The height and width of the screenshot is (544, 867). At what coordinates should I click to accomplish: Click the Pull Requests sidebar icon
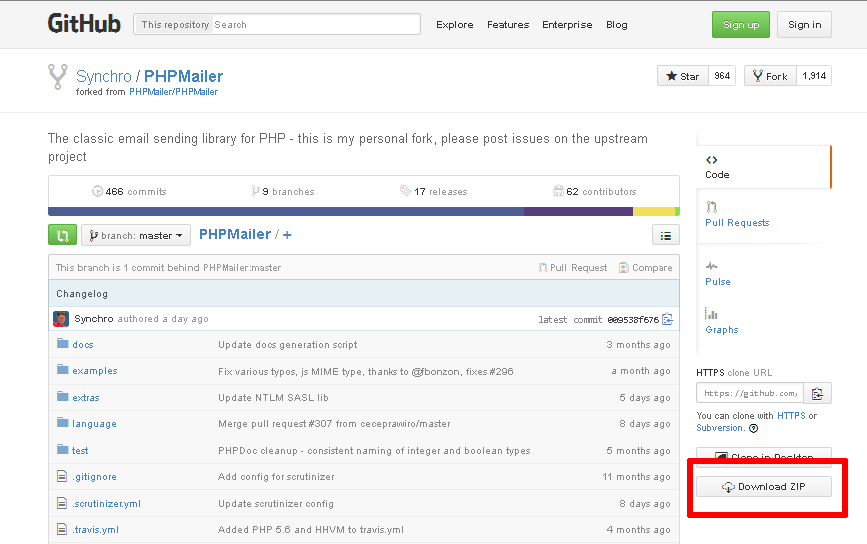[711, 207]
